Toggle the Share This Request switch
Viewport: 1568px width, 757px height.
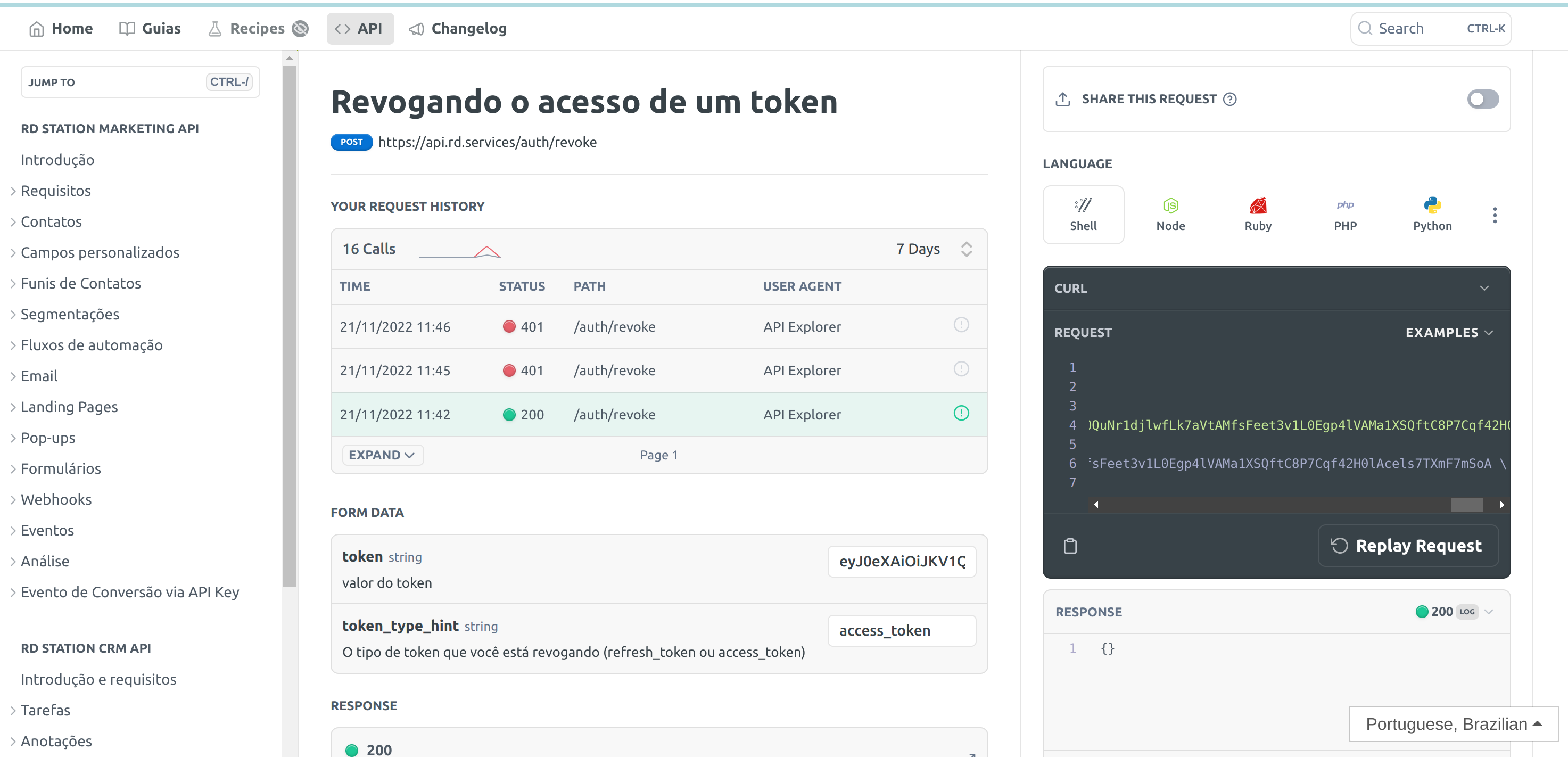[1482, 99]
